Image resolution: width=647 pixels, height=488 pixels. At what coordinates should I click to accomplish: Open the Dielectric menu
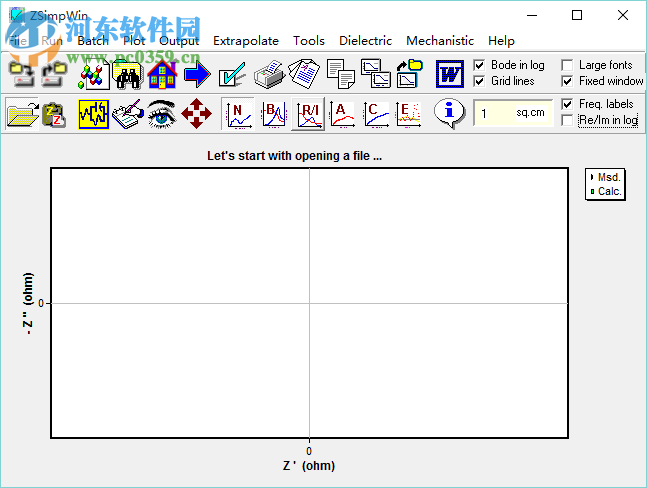coord(365,41)
